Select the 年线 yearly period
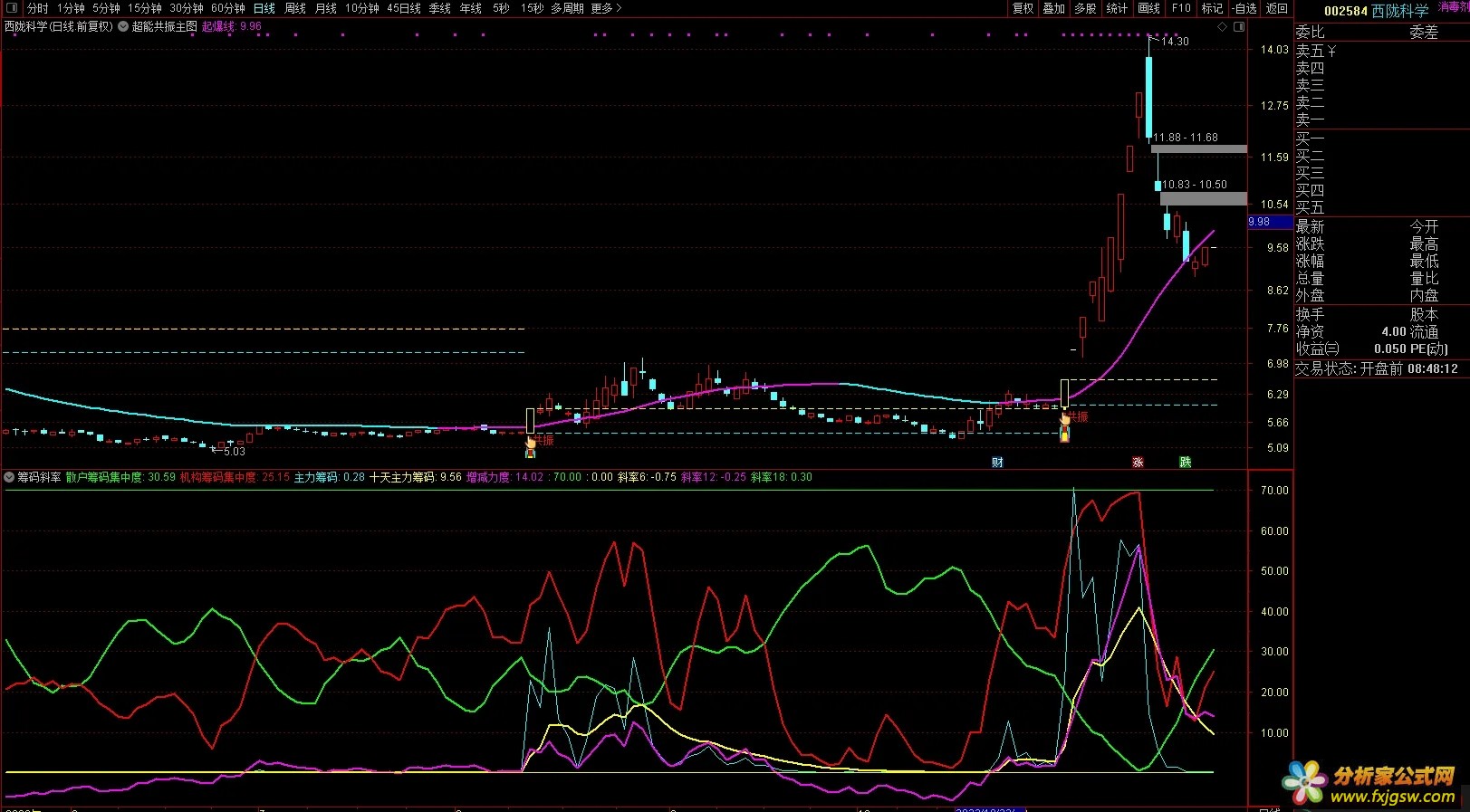This screenshot has height=812, width=1470. 471,8
